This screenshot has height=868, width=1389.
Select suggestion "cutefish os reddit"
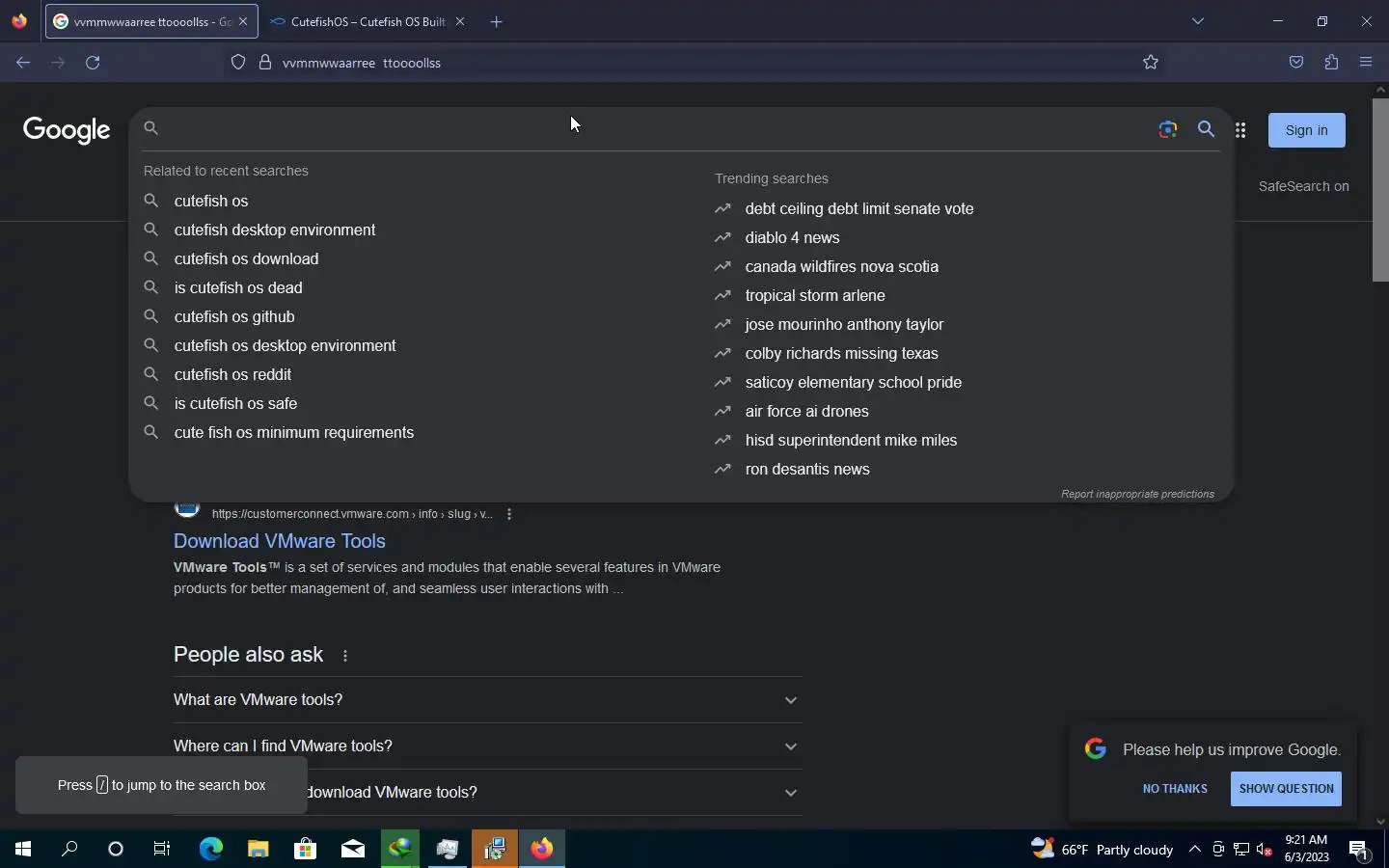tap(232, 374)
